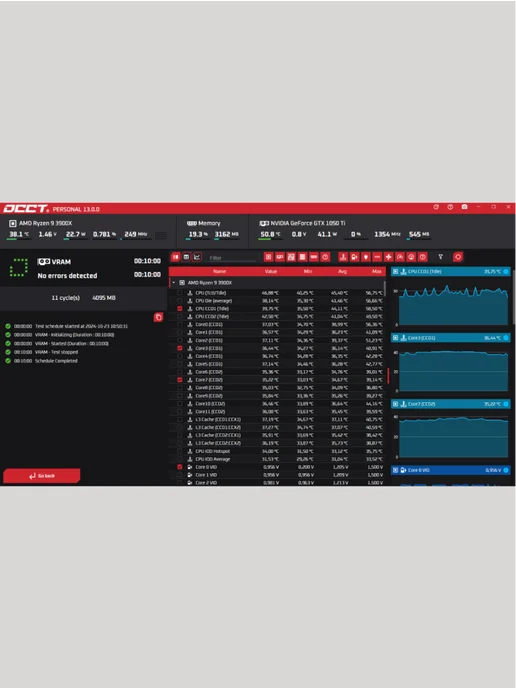Toggle the other-devices filter icon beside RAM
Image resolution: width=516 pixels, height=688 pixels.
click(x=325, y=257)
